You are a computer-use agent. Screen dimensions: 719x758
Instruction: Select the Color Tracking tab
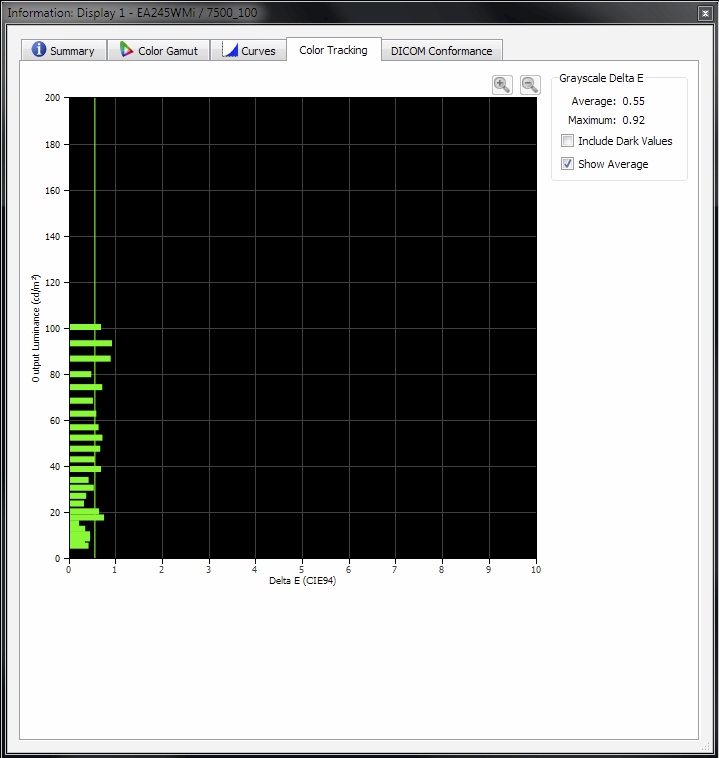[x=334, y=50]
